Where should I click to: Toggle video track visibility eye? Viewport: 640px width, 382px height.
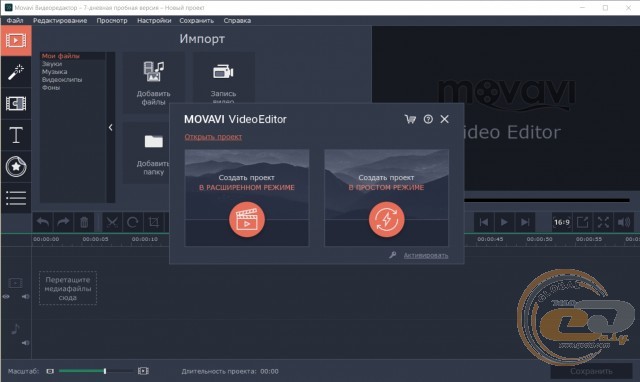pos(6,297)
